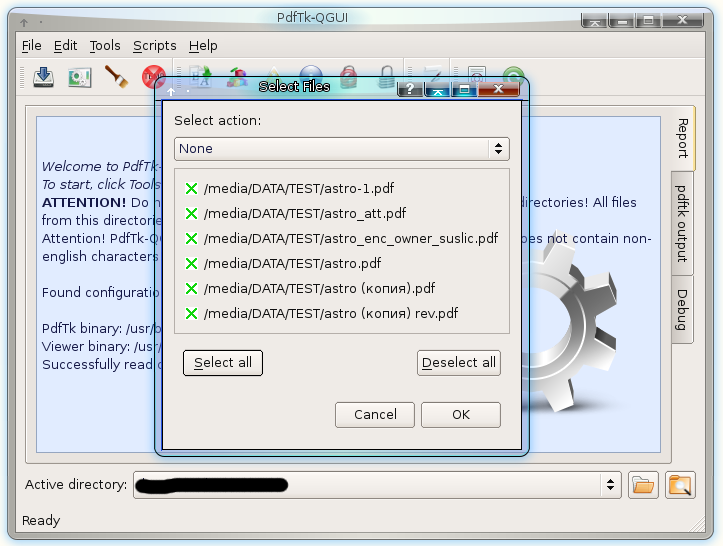Open the Help menu
Viewport: 723px width, 546px height.
click(203, 46)
